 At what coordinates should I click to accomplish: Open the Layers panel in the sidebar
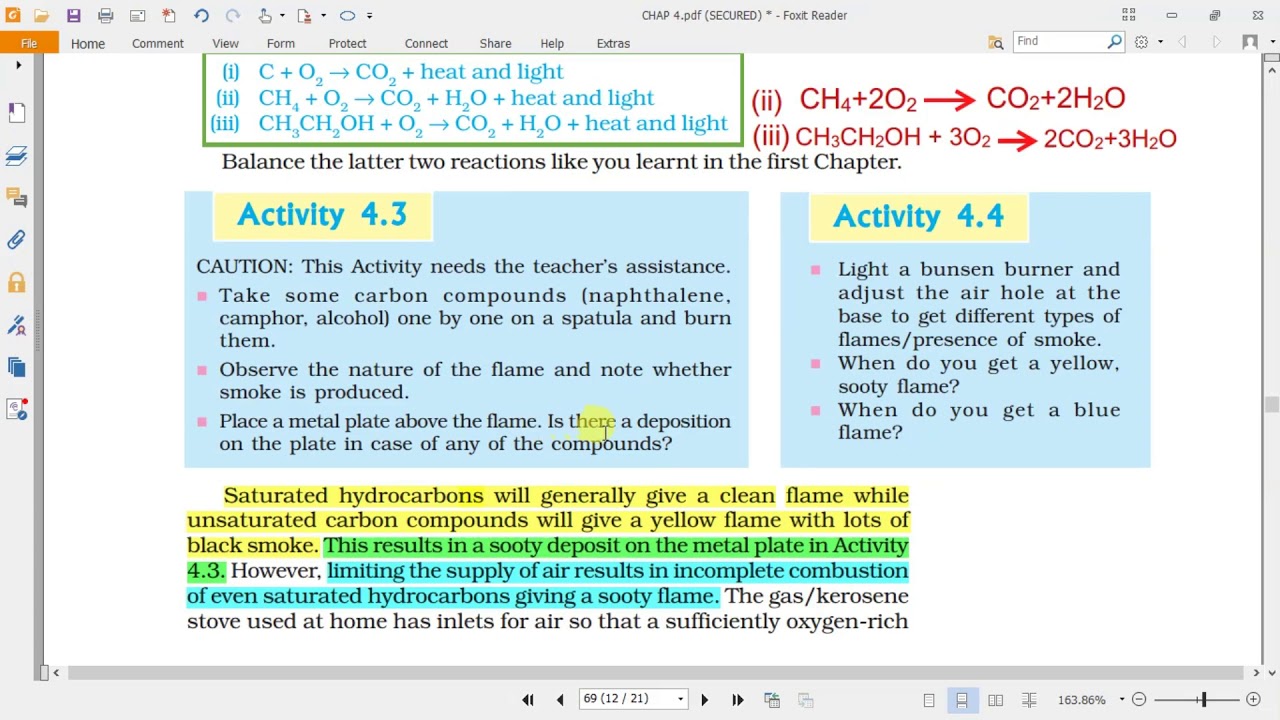tap(17, 155)
